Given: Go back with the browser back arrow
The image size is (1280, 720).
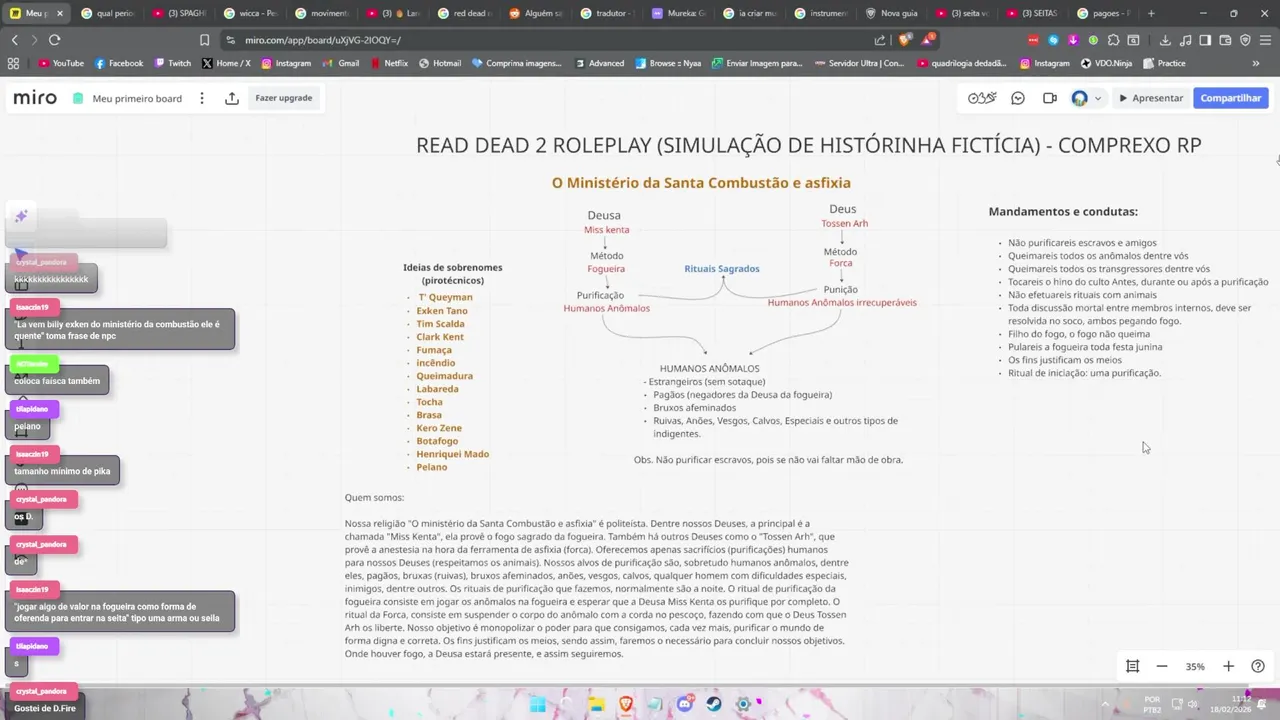Looking at the screenshot, I should tap(14, 40).
